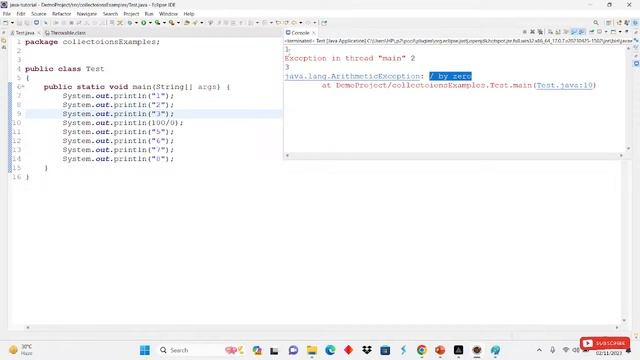
Task: Toggle Word Wrap in Console toolbar
Action: click(566, 32)
